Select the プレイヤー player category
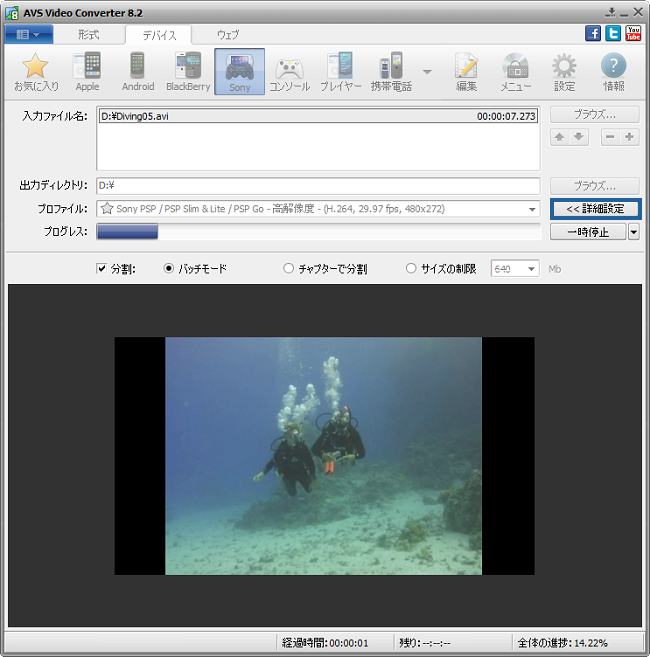 click(x=340, y=72)
